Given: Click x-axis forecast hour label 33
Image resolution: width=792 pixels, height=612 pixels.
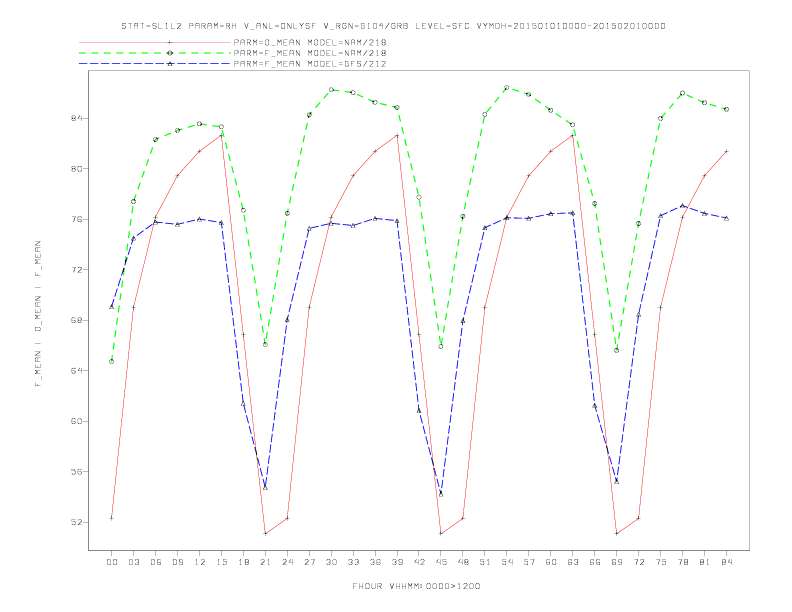Looking at the screenshot, I should pos(353,562).
